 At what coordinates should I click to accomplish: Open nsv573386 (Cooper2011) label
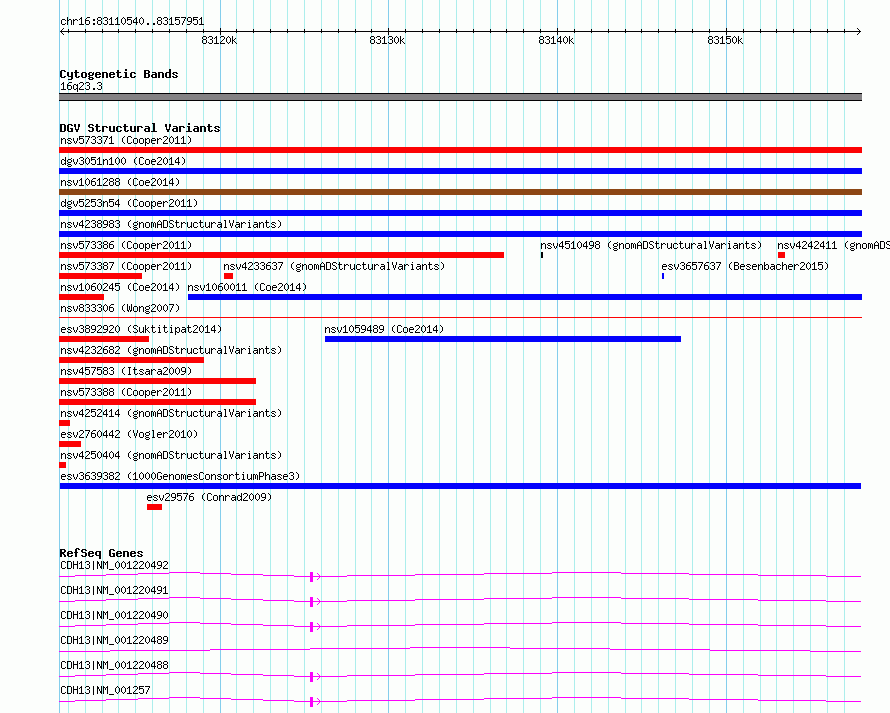[x=126, y=245]
